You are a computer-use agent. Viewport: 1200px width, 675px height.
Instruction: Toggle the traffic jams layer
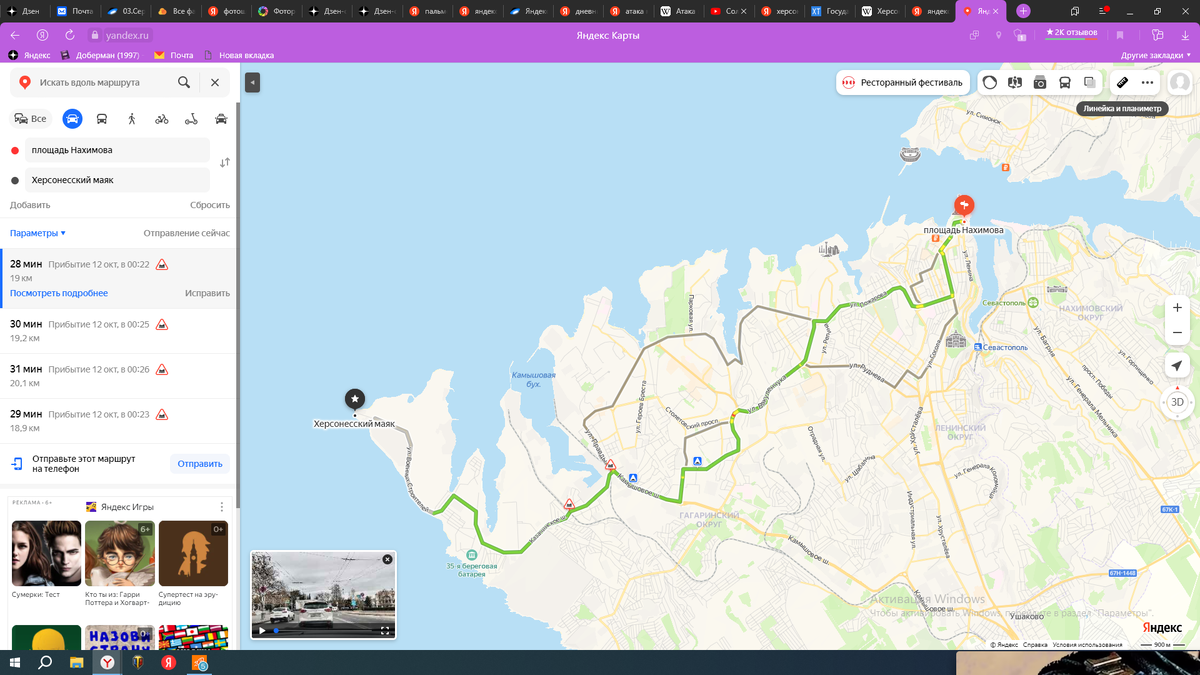click(991, 82)
